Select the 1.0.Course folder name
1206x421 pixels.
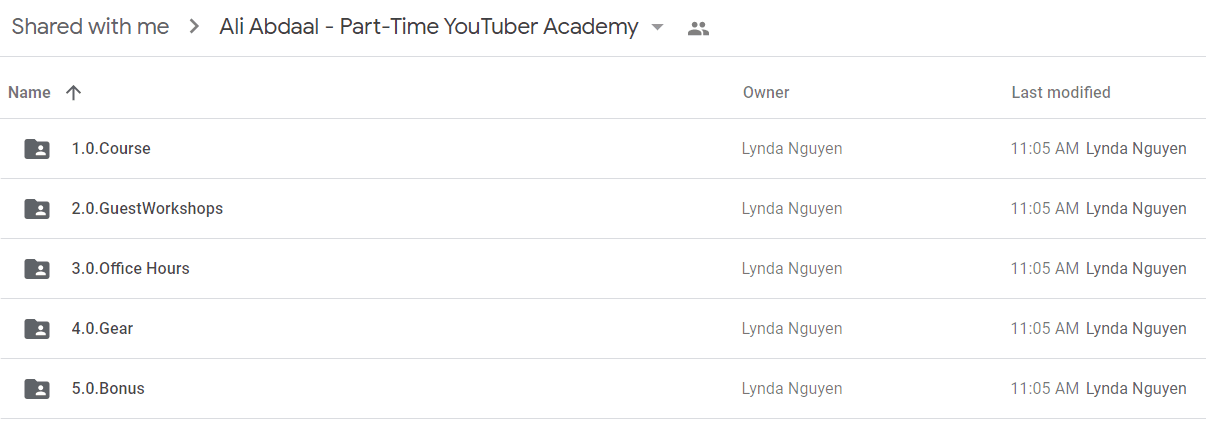coord(111,149)
